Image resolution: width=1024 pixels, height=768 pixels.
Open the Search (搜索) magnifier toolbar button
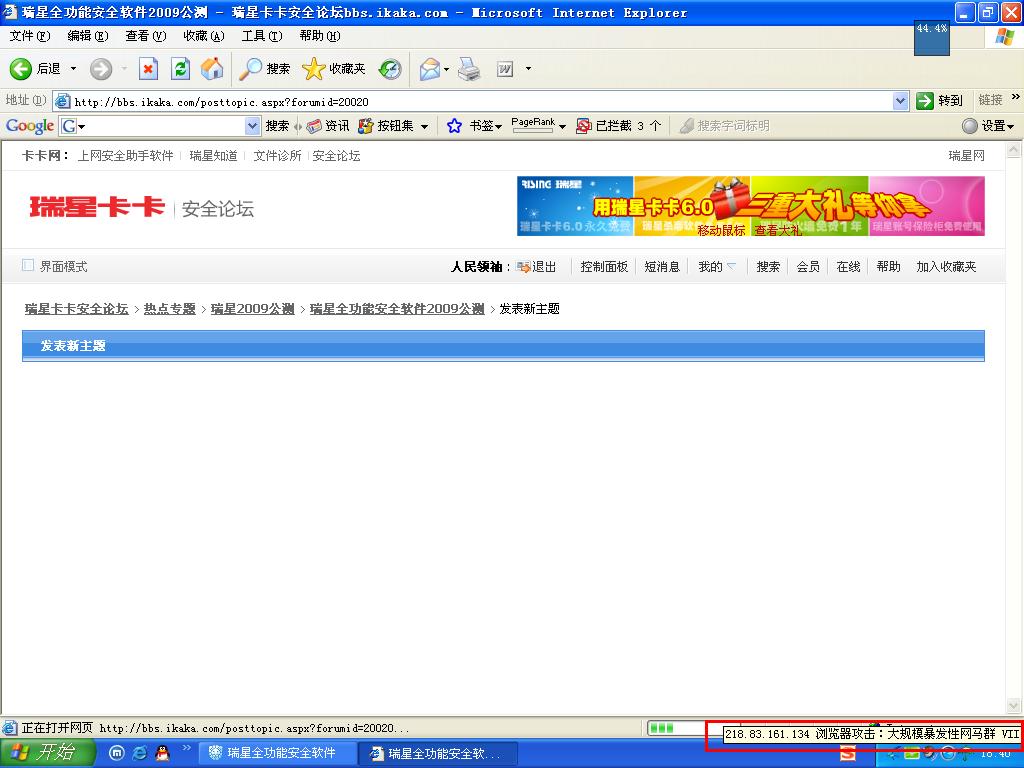click(x=264, y=69)
